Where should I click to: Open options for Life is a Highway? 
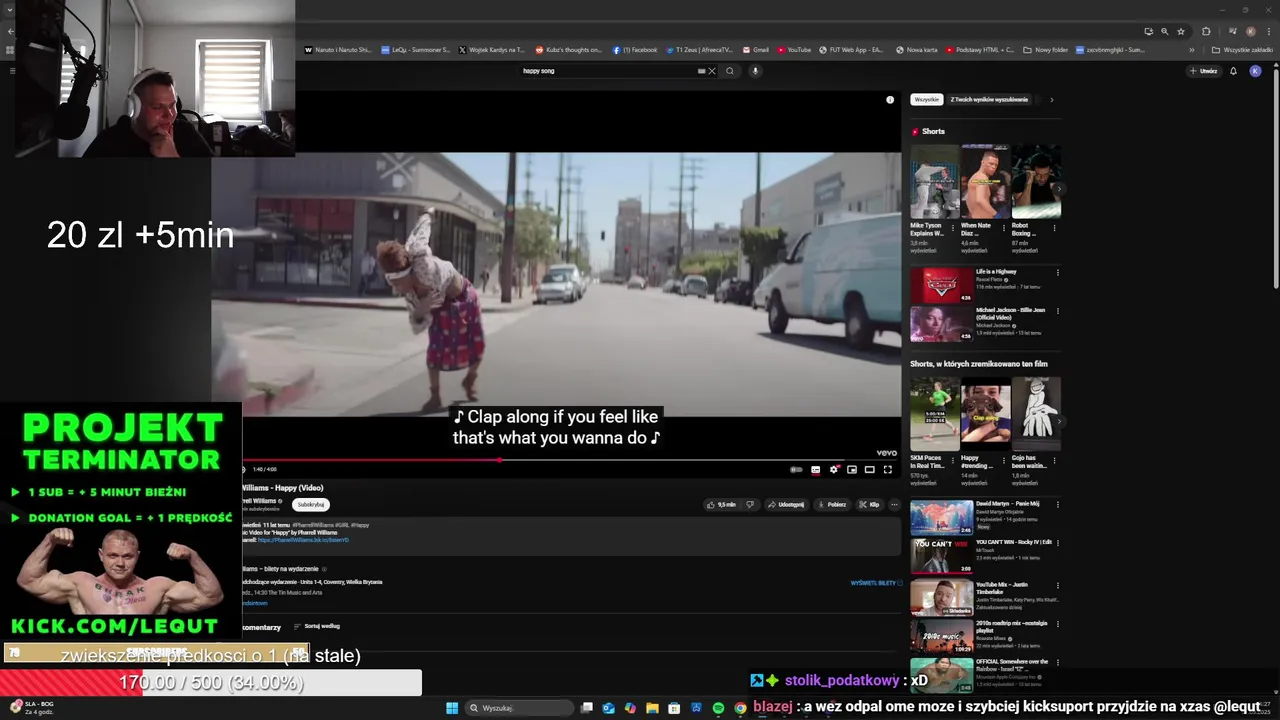(x=1058, y=272)
